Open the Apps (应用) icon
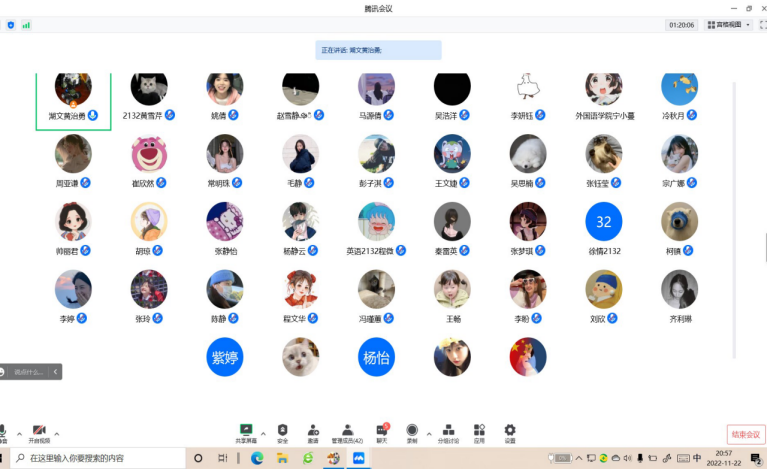767x470 pixels. click(479, 430)
